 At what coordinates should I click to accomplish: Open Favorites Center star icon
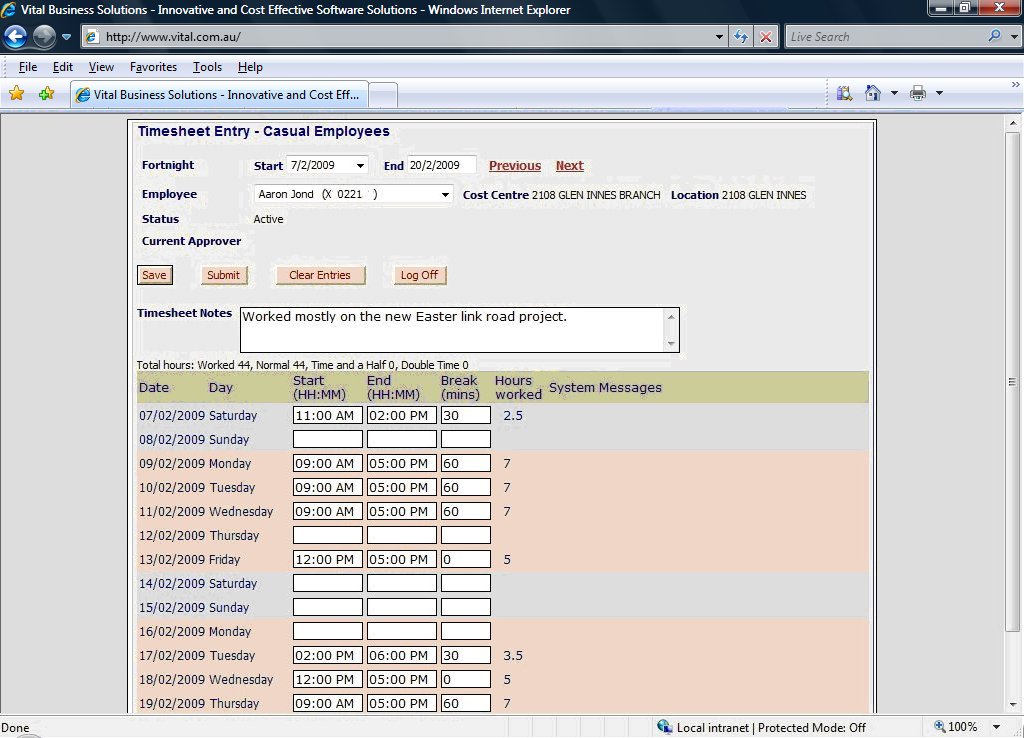tap(16, 93)
